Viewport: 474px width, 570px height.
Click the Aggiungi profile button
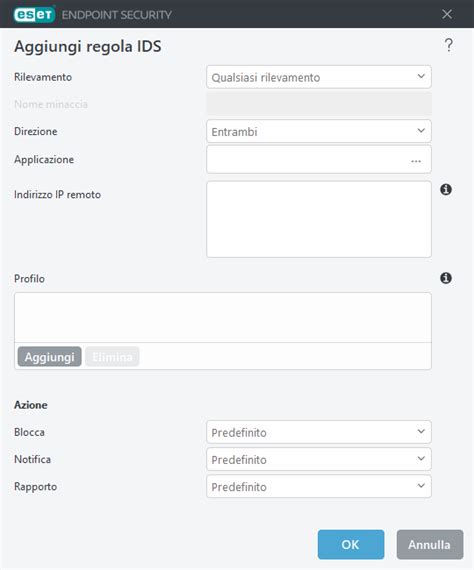[49, 357]
